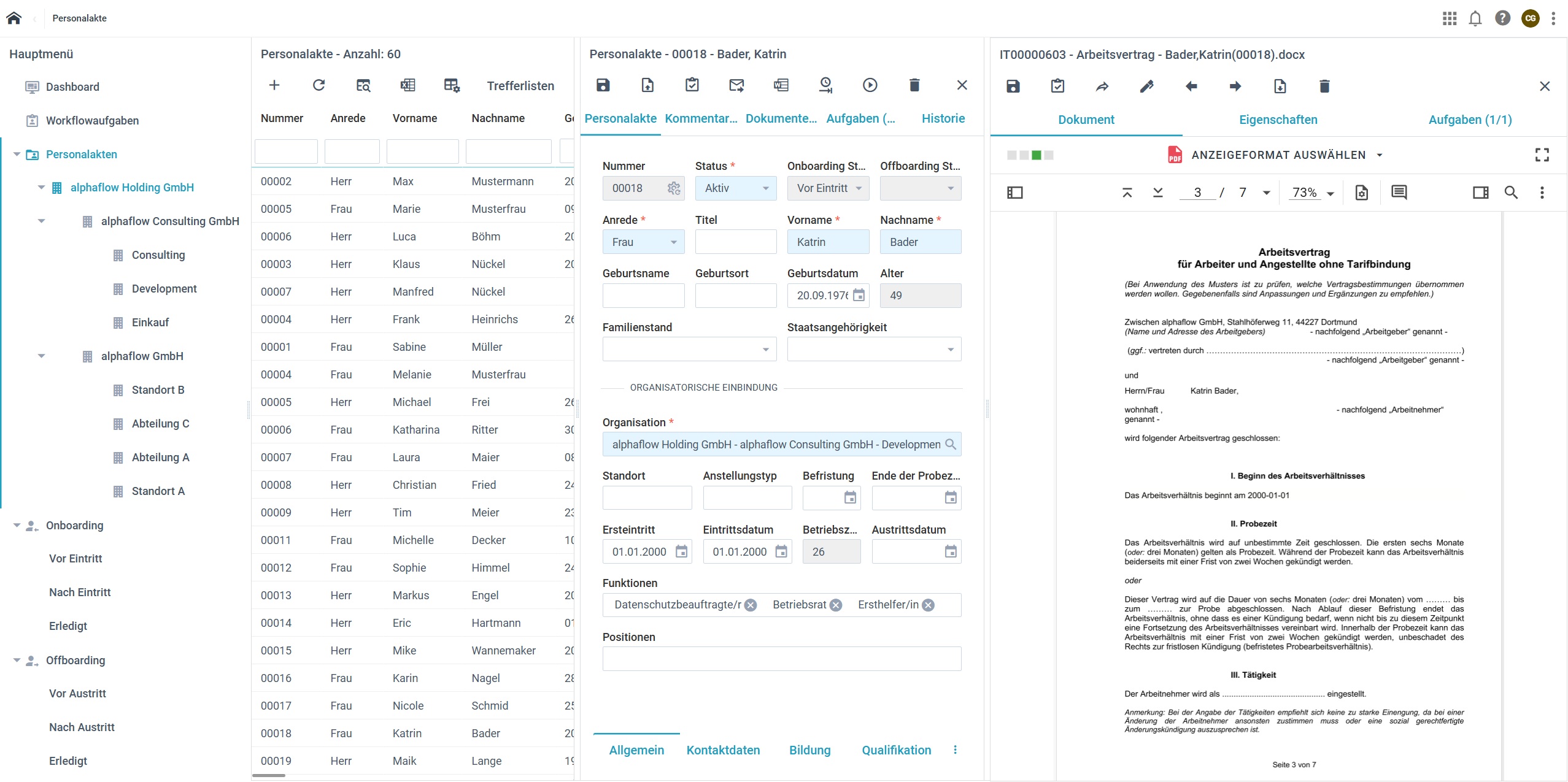Click the Excel export icon in list toolbar
1568x782 pixels.
click(x=407, y=85)
